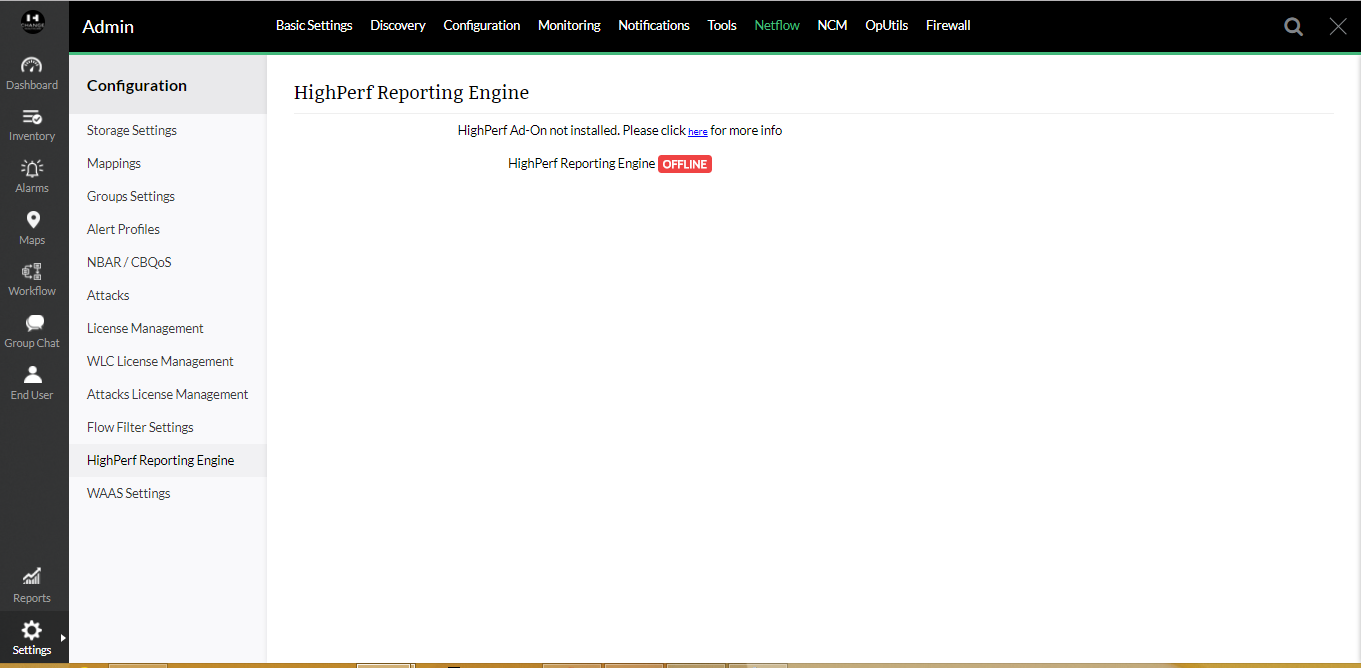Open the Monitoring tab
The image size is (1361, 668).
569,26
